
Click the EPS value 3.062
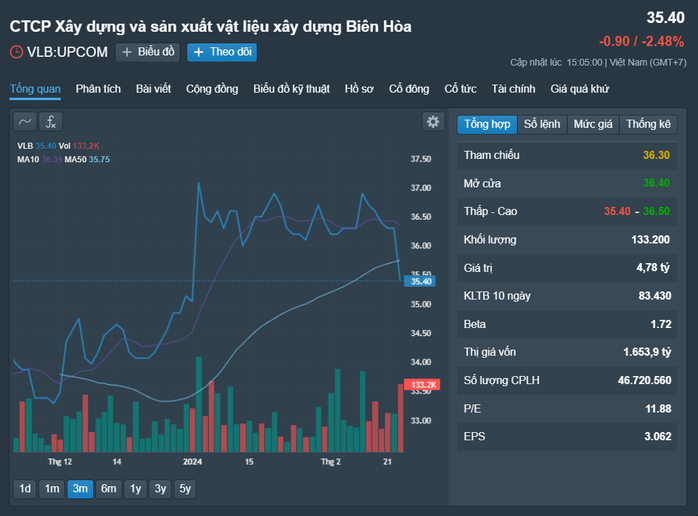tap(658, 437)
